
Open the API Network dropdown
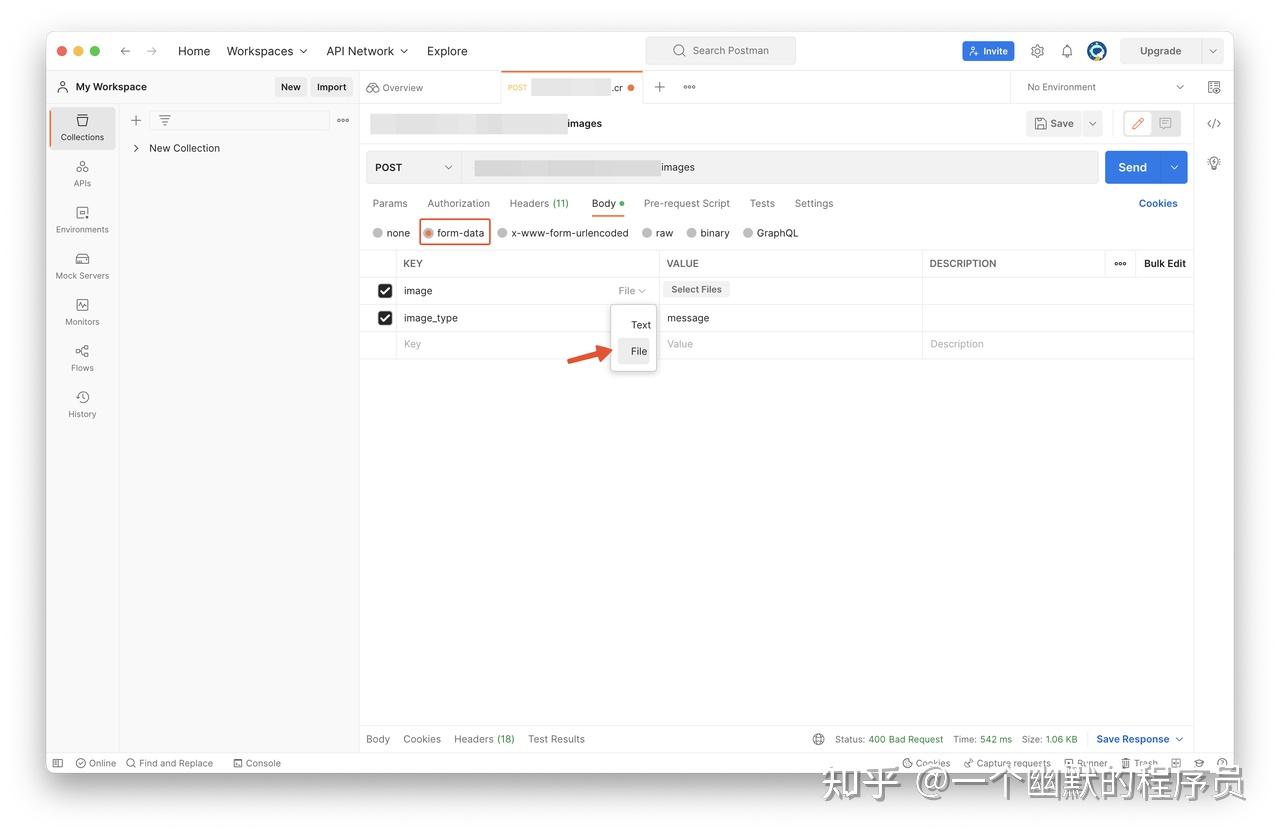[367, 51]
